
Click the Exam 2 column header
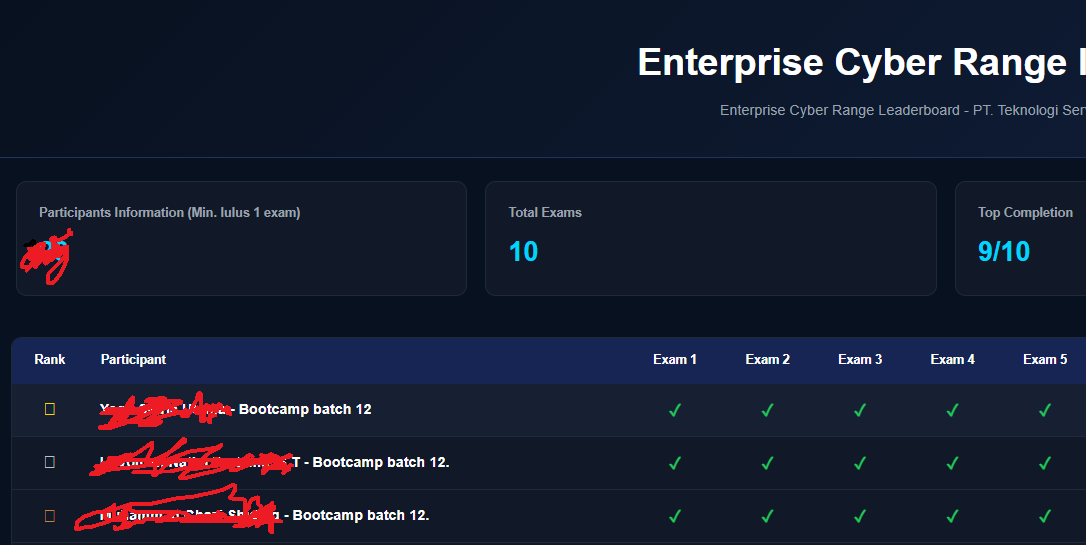tap(767, 359)
